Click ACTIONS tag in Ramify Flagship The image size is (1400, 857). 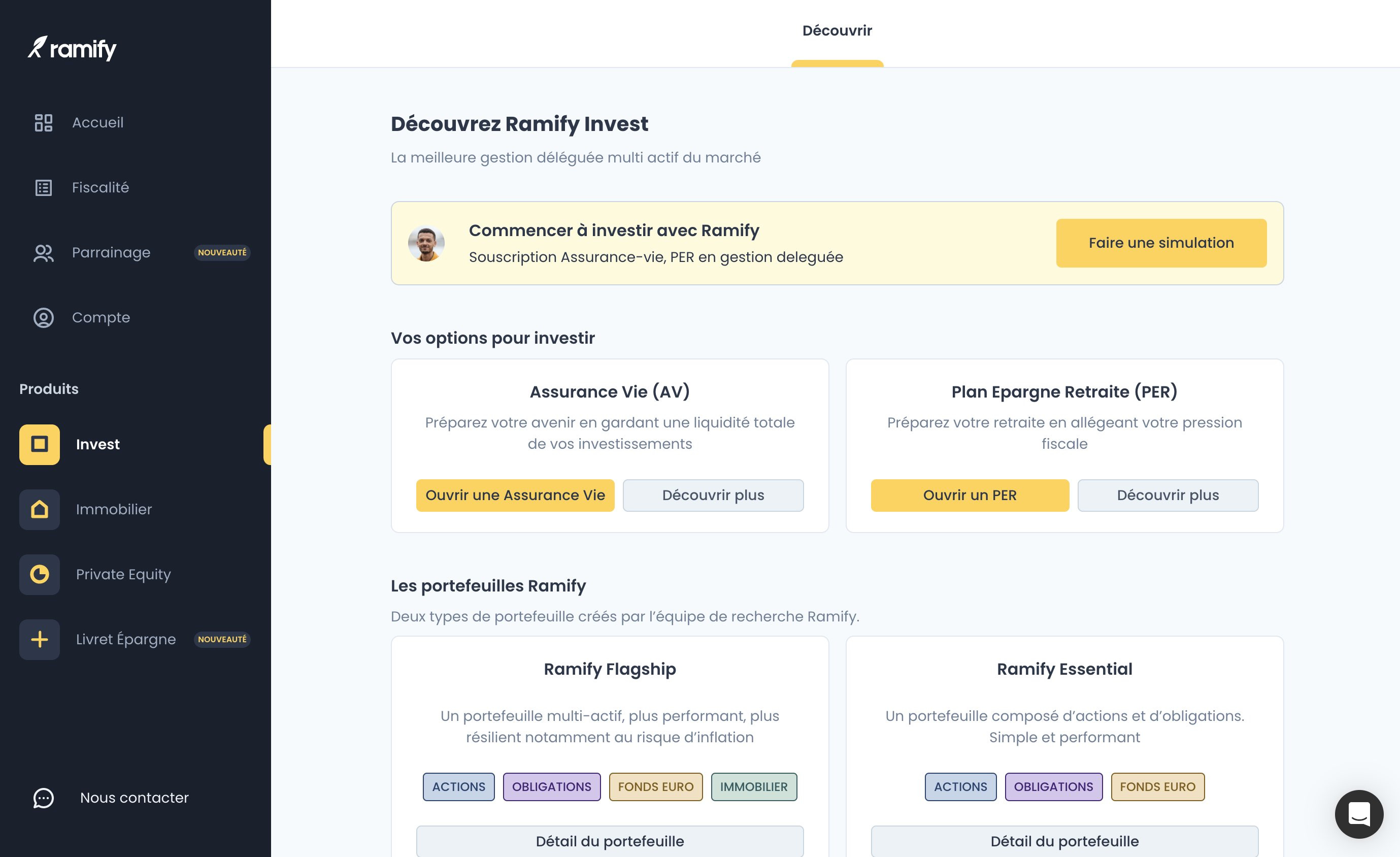click(x=458, y=787)
